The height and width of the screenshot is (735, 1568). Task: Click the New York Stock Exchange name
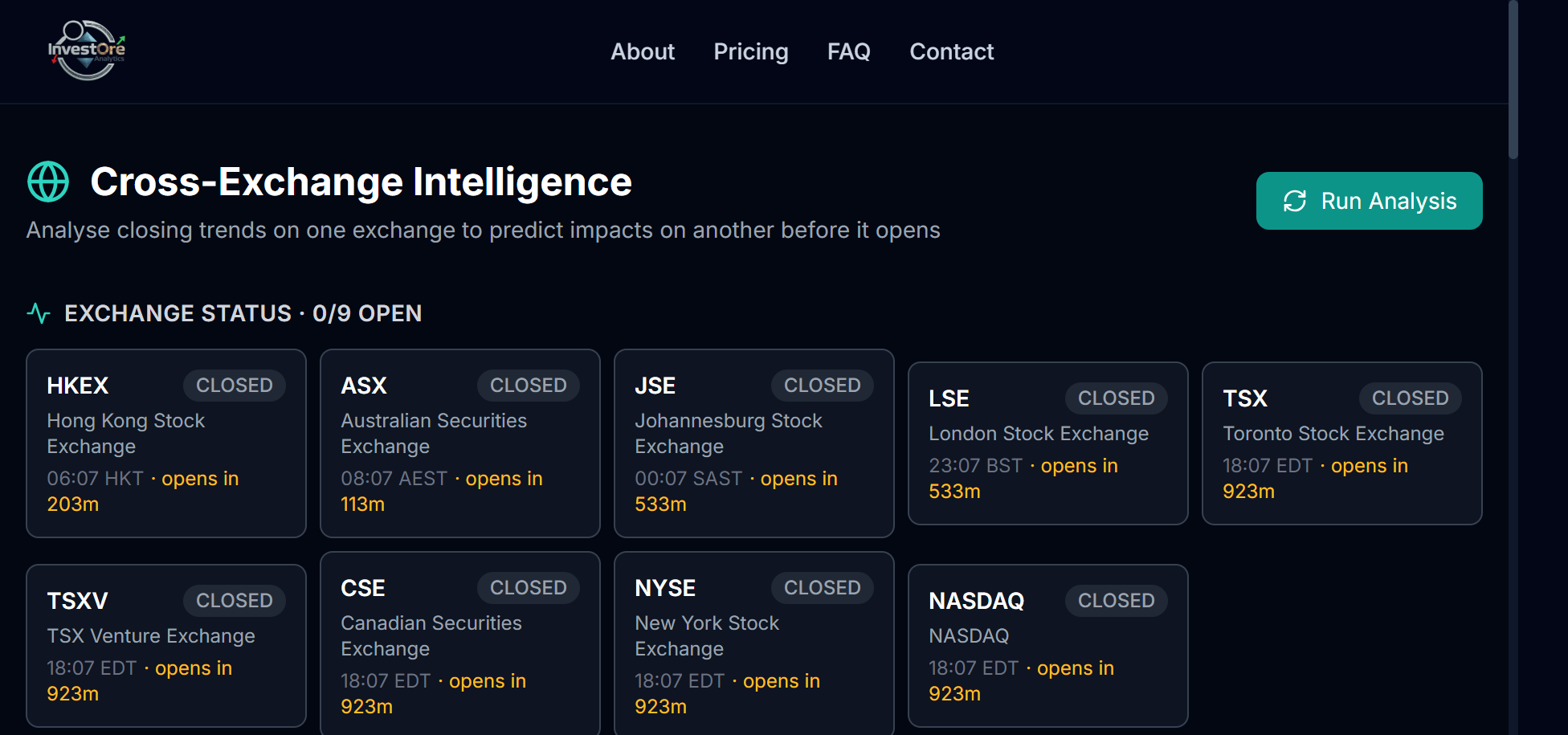tap(707, 636)
